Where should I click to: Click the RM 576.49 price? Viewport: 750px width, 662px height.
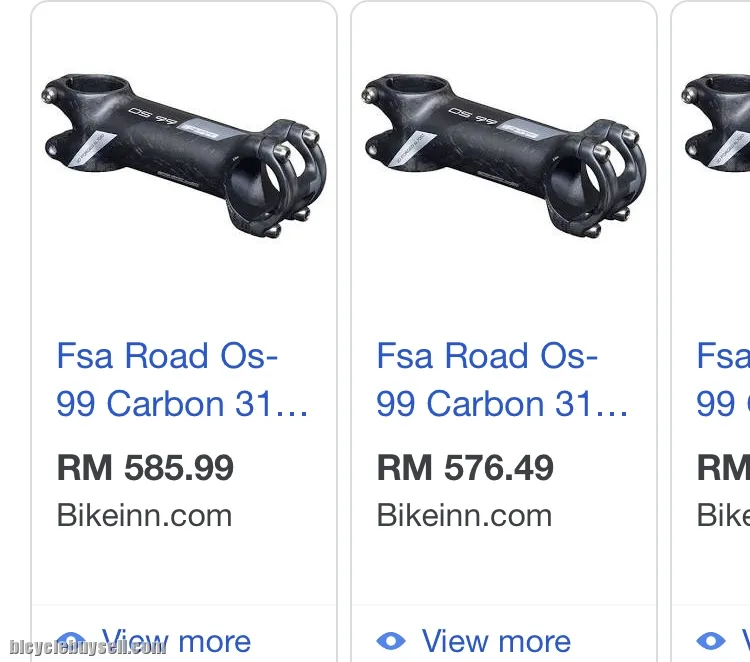tap(465, 468)
